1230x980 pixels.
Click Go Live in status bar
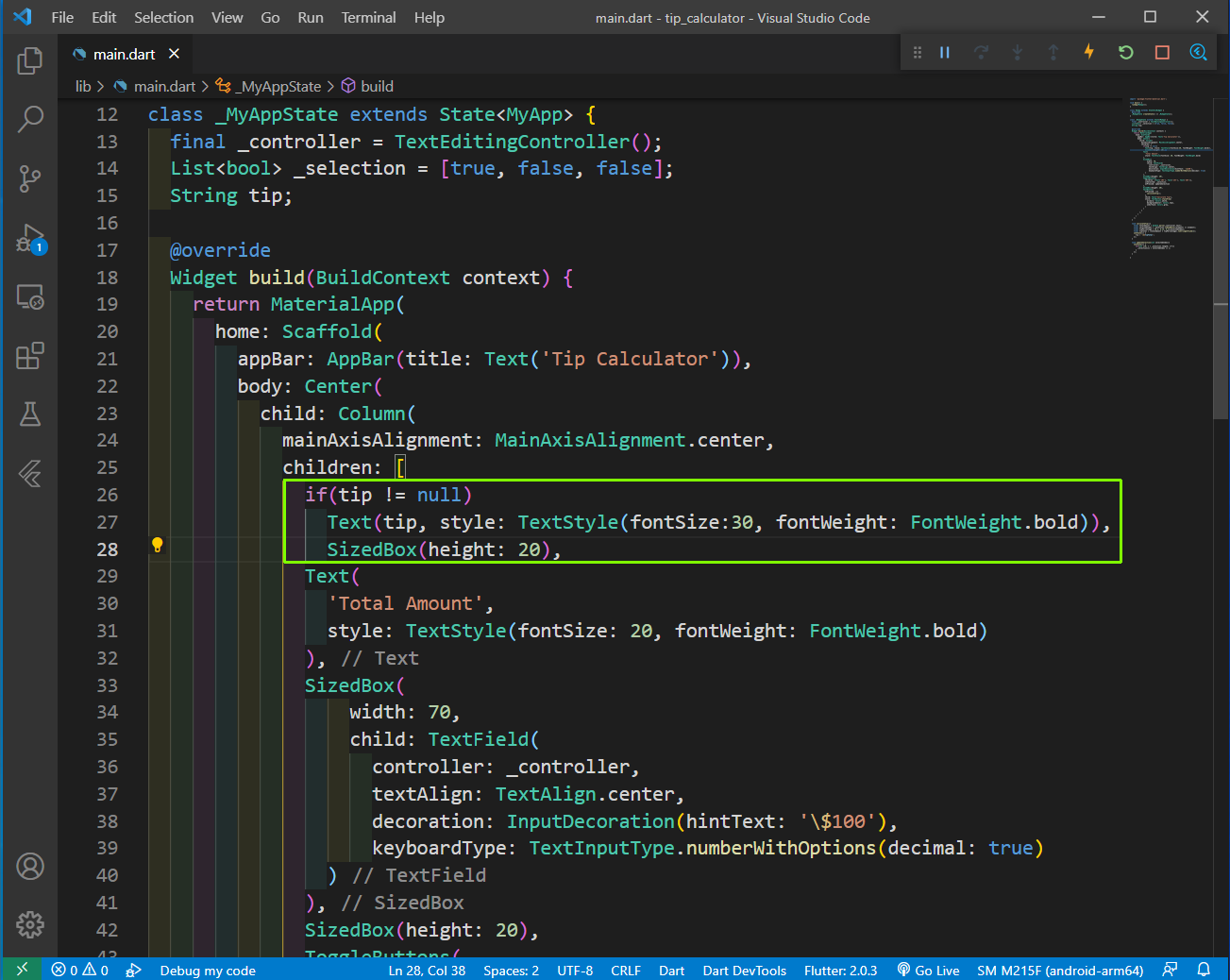pyautogui.click(x=928, y=971)
